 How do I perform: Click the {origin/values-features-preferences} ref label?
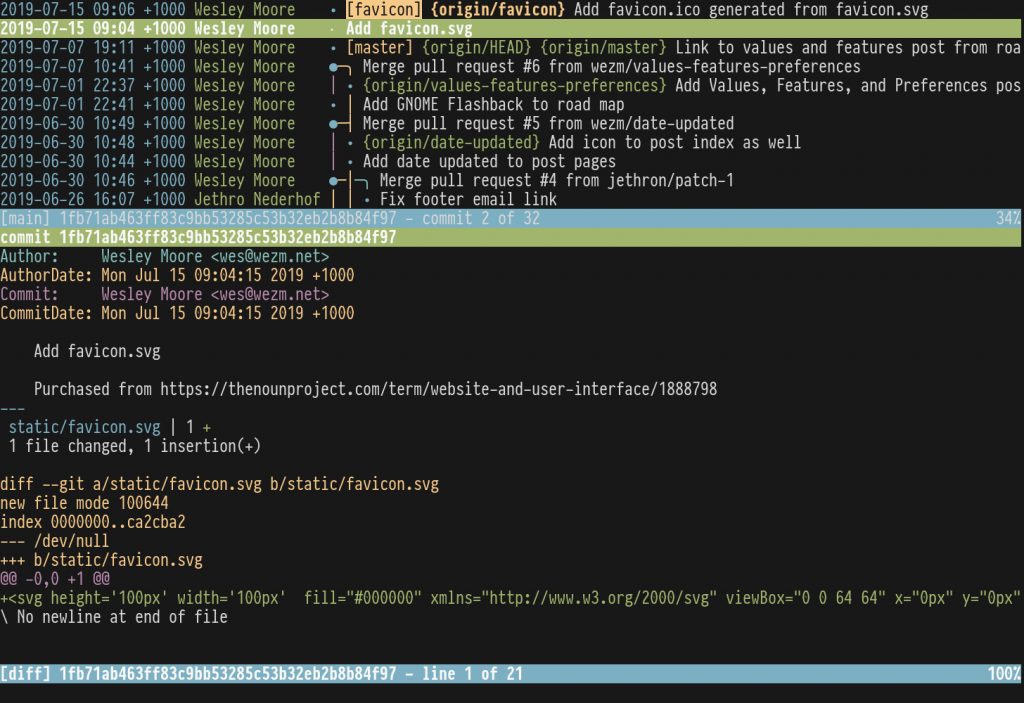(515, 86)
